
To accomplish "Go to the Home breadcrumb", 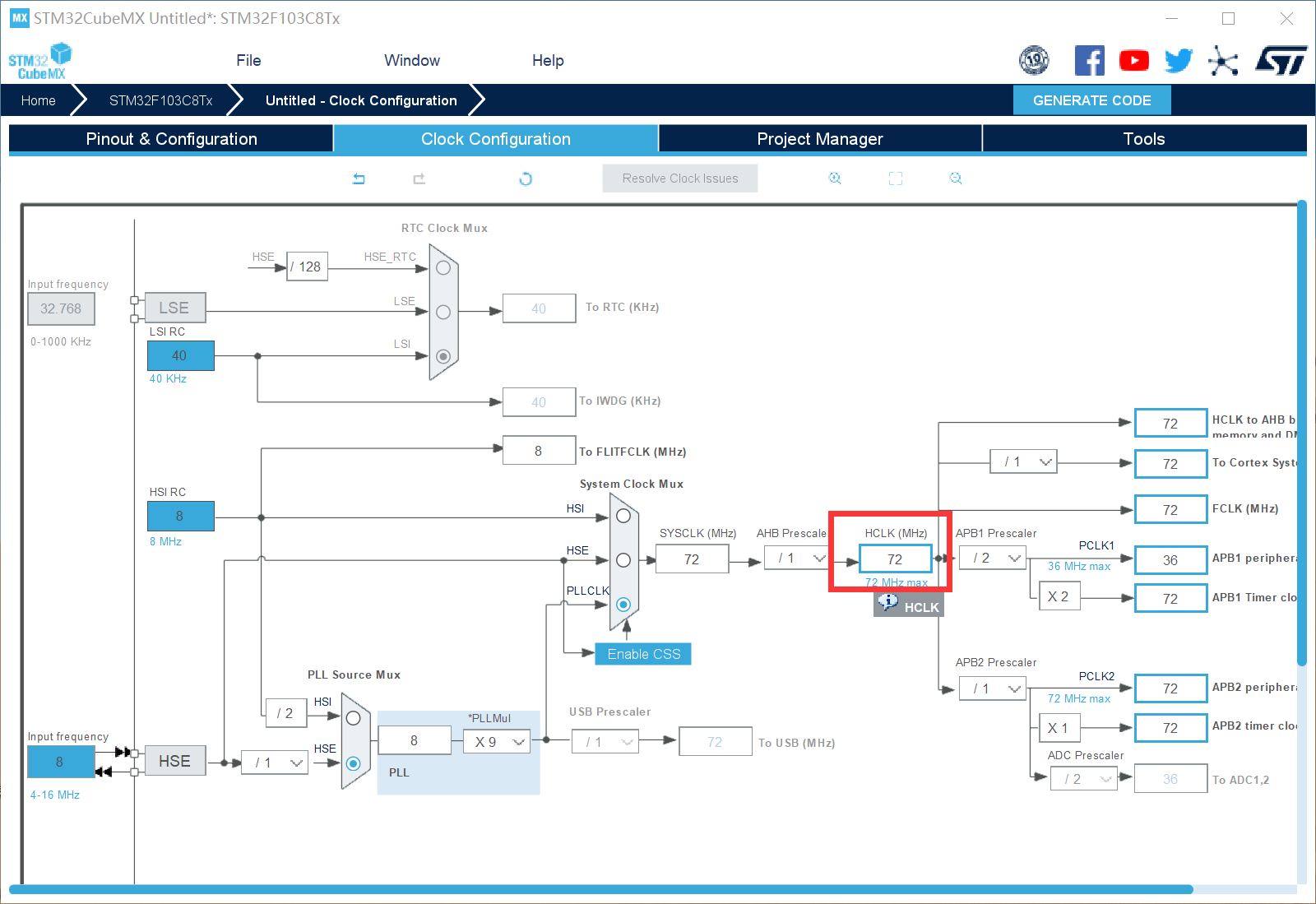I will point(39,100).
